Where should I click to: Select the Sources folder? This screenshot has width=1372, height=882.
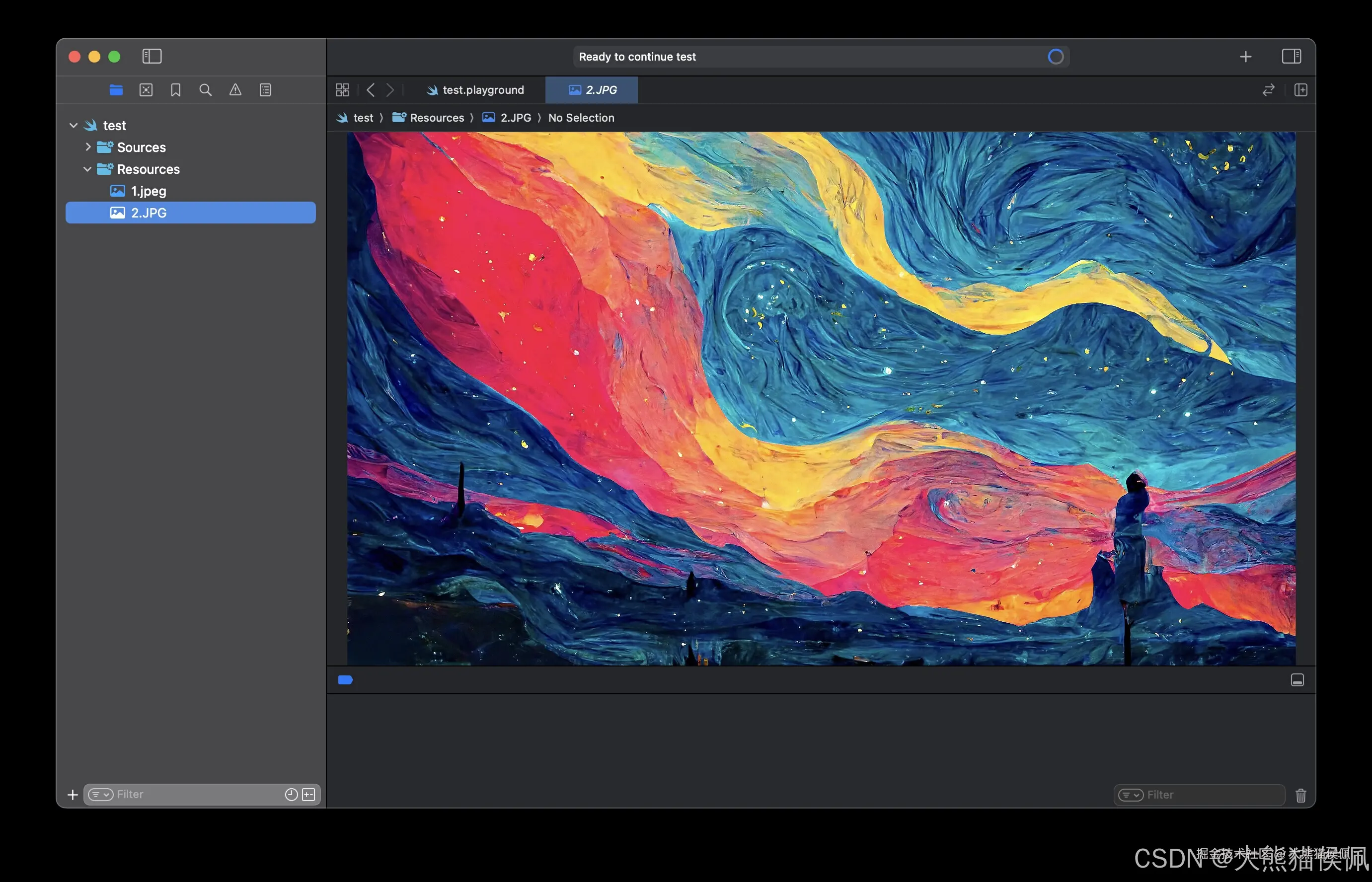point(191,147)
